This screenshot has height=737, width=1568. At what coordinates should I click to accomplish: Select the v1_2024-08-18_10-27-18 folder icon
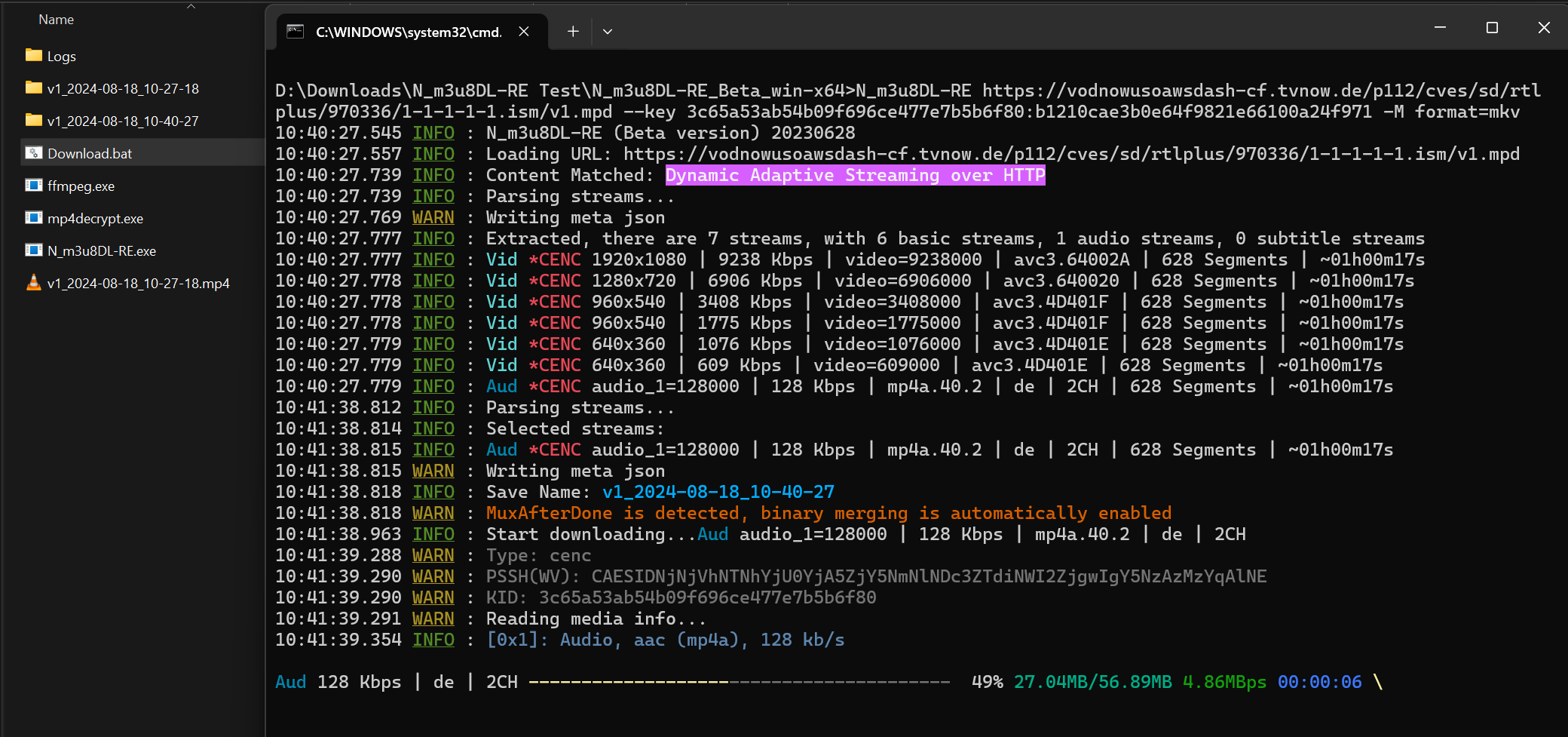pos(33,88)
